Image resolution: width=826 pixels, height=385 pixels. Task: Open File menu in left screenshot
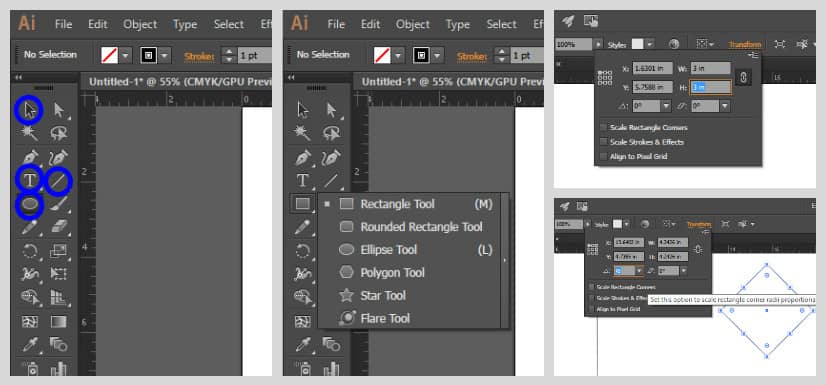click(63, 24)
